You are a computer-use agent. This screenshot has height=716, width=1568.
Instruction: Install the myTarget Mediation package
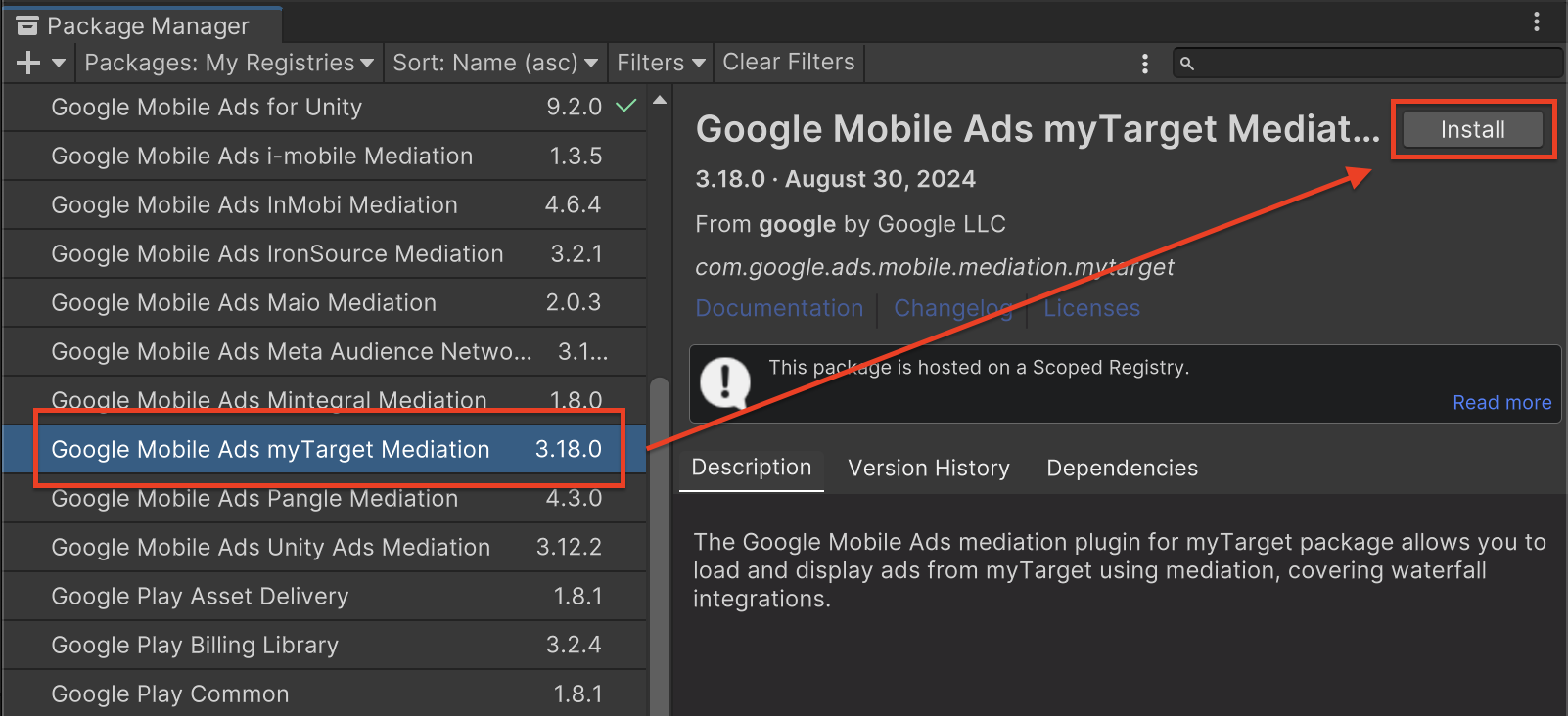pos(1472,129)
